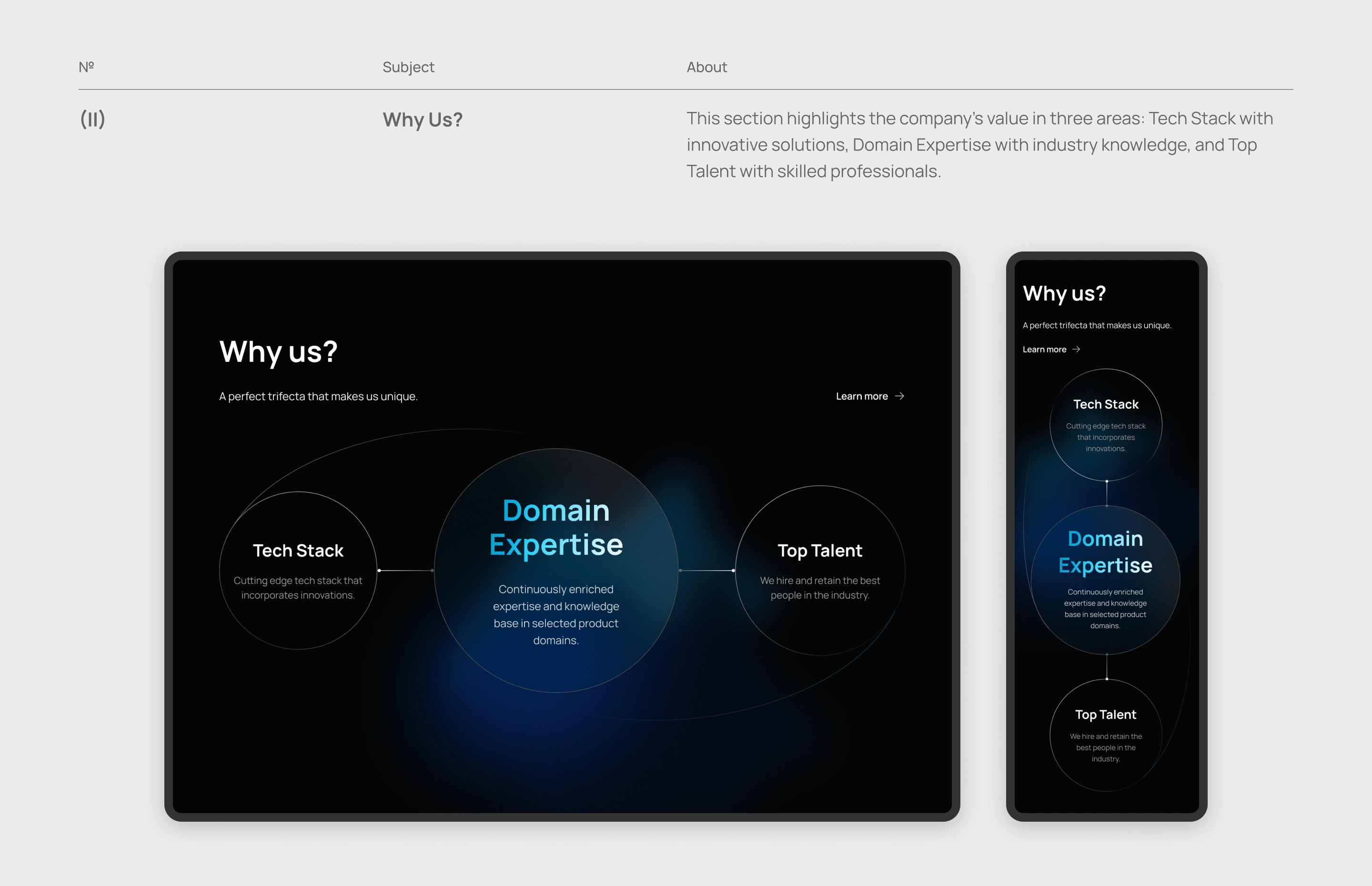Screen dimensions: 1372x886
Task: Click tablet text 'Continuously enriched expertise and knowledge base'
Action: coord(555,614)
